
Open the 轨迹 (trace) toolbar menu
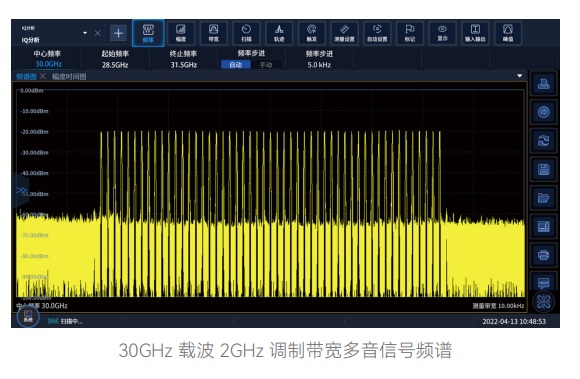click(x=279, y=33)
